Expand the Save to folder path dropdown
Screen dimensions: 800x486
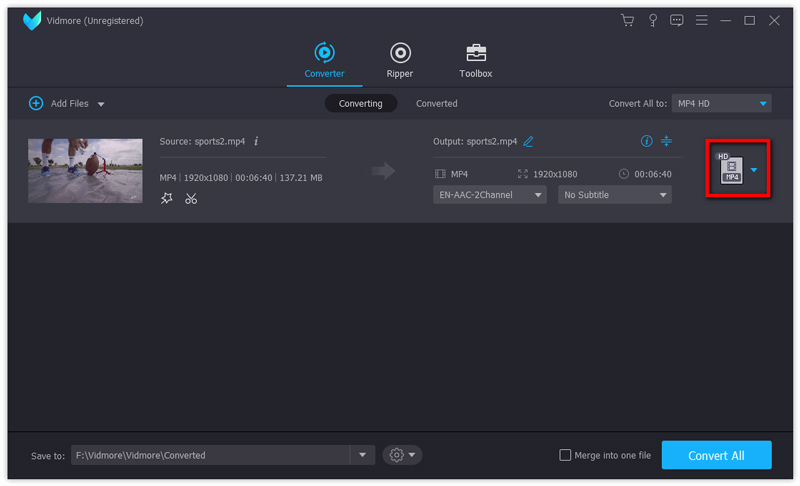[362, 455]
